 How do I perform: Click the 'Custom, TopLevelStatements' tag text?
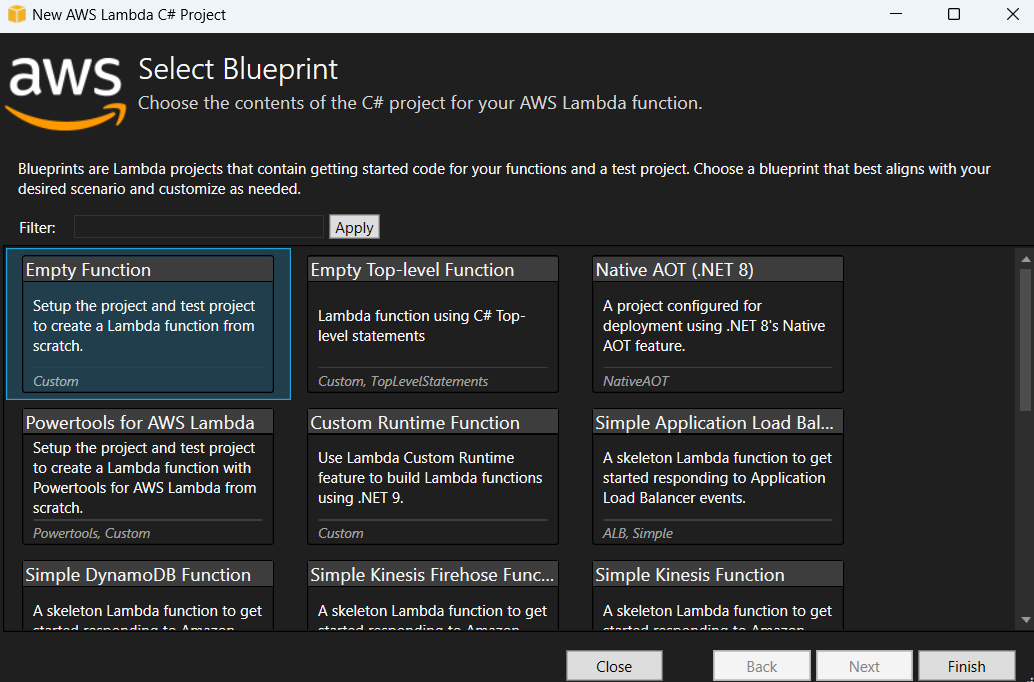click(x=403, y=381)
